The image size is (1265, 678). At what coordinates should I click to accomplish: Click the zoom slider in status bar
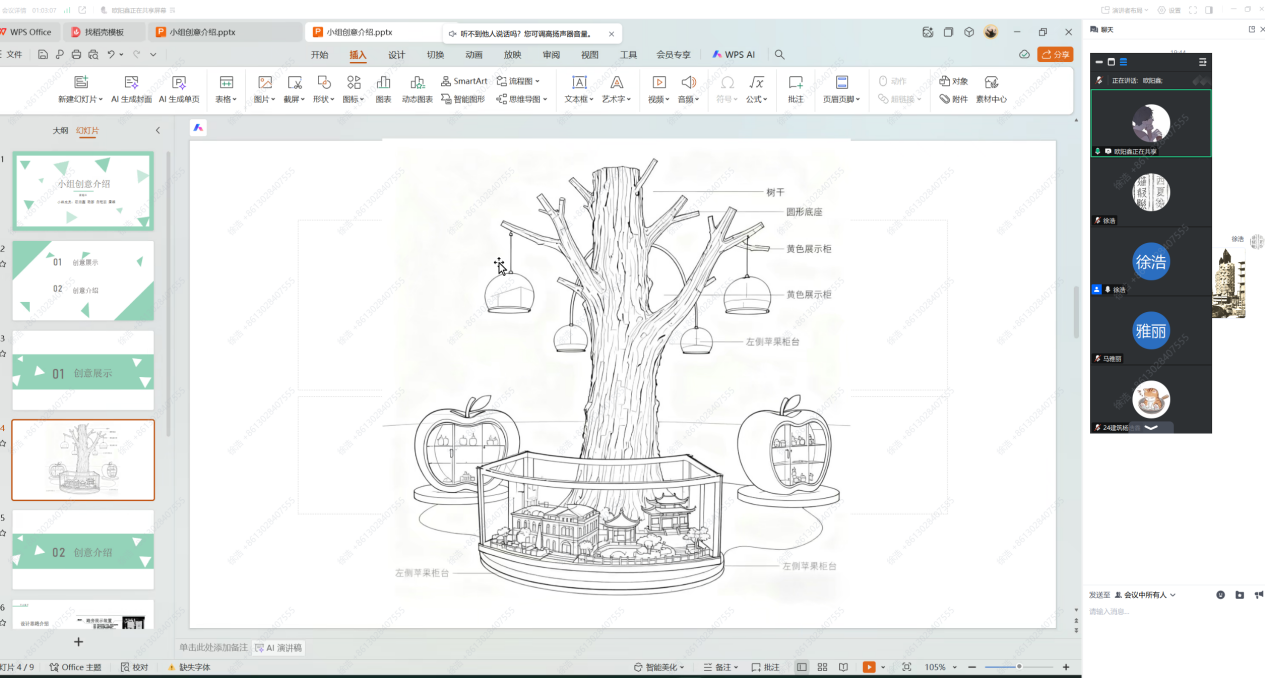pos(1019,667)
